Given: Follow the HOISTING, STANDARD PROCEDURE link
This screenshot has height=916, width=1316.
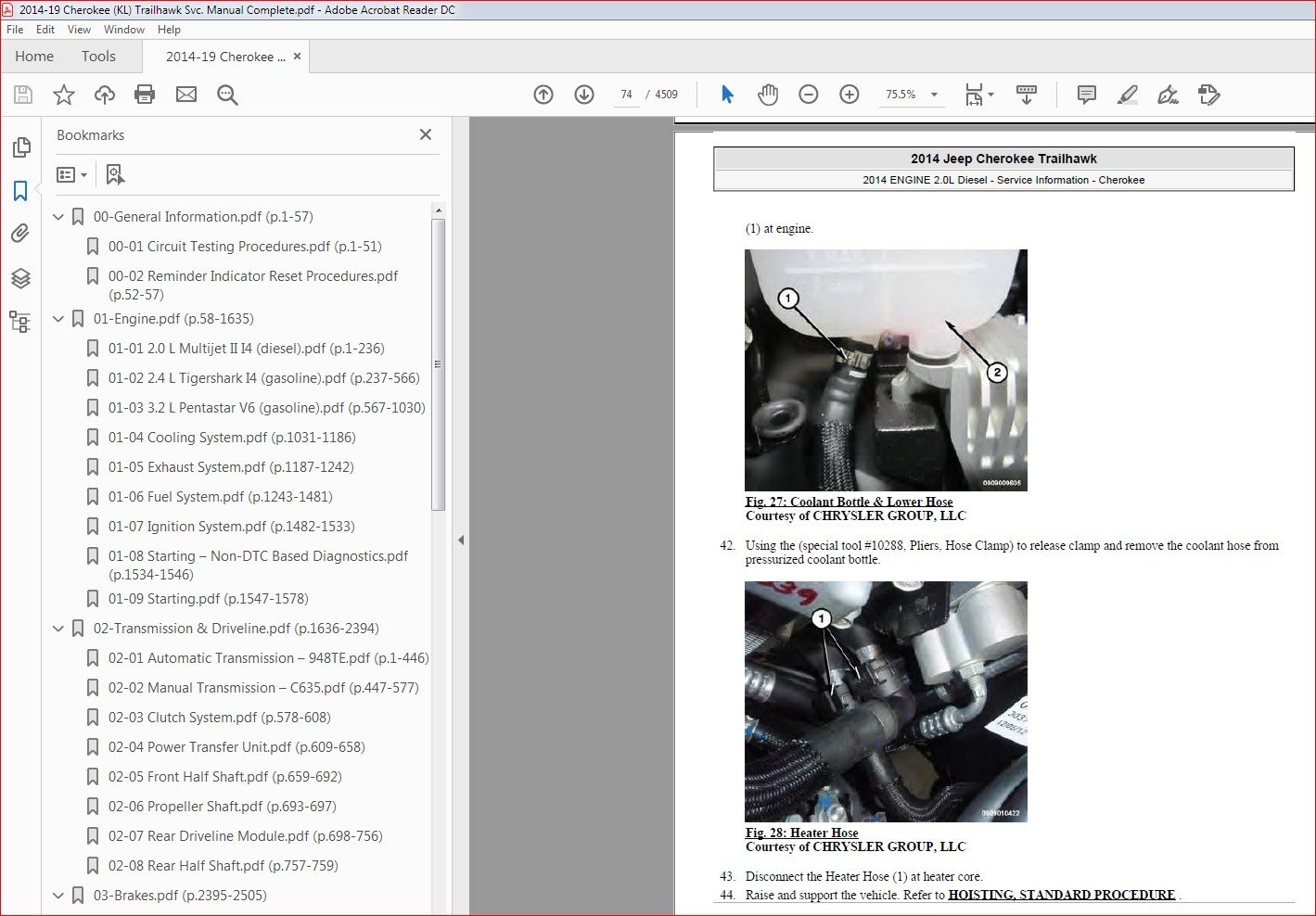Looking at the screenshot, I should click(1062, 895).
